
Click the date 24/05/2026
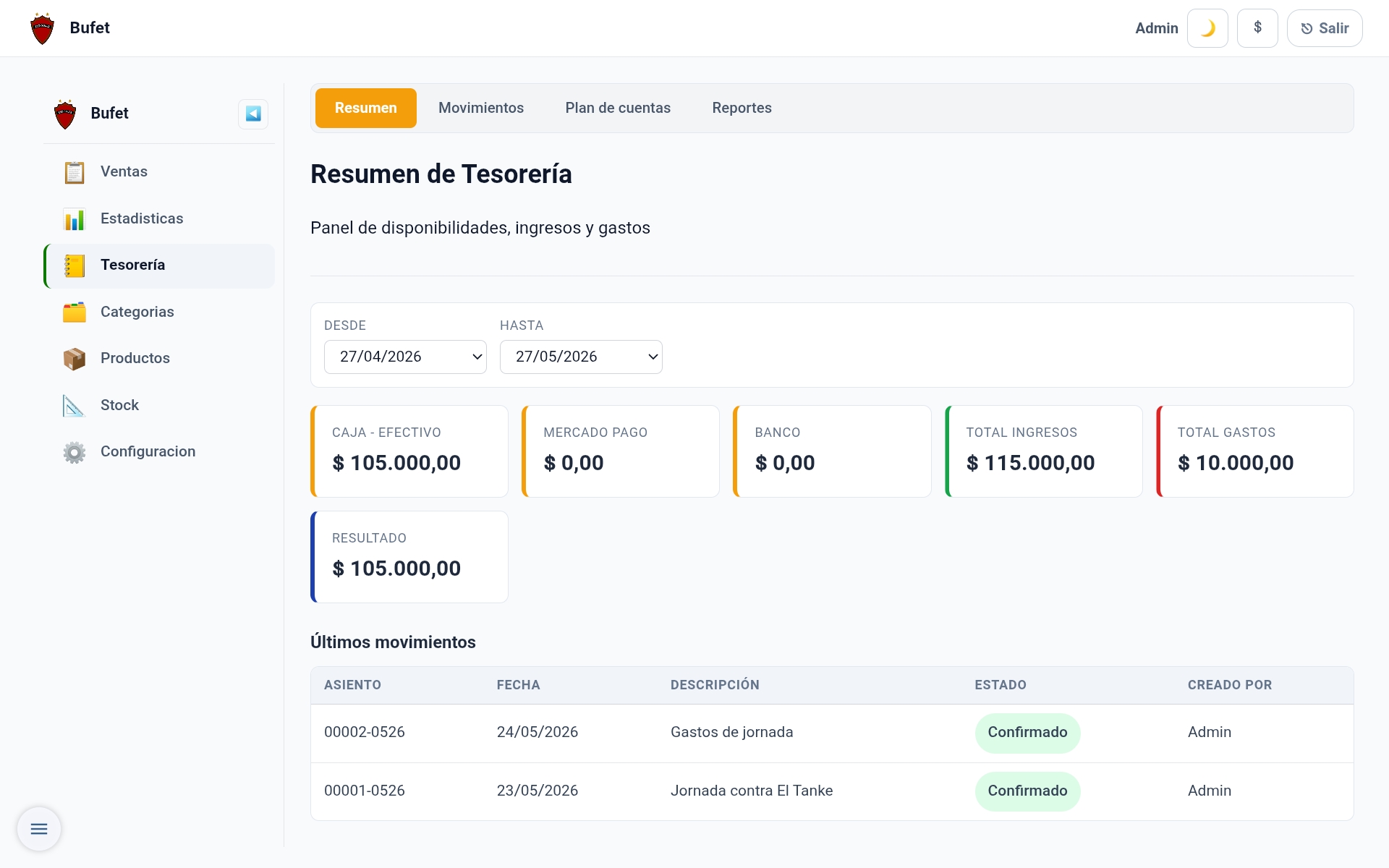point(538,732)
